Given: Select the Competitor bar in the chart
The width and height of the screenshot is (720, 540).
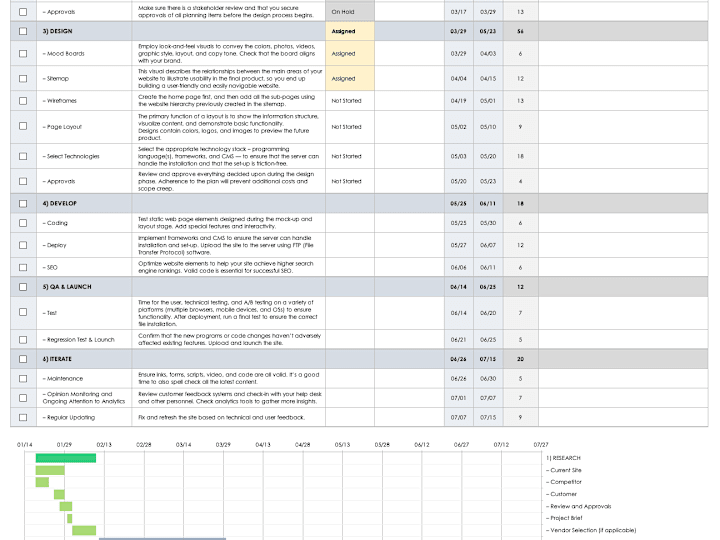Looking at the screenshot, I should coord(42,482).
